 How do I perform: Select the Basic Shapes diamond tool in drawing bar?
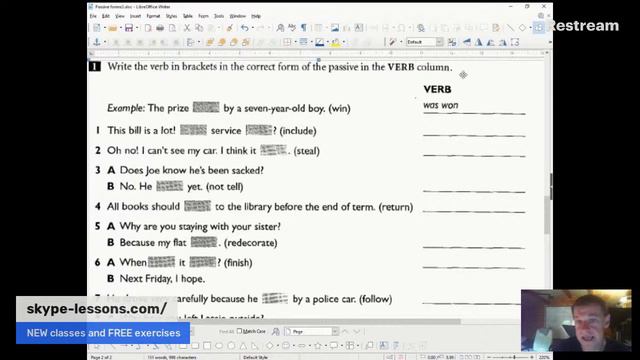point(270,346)
